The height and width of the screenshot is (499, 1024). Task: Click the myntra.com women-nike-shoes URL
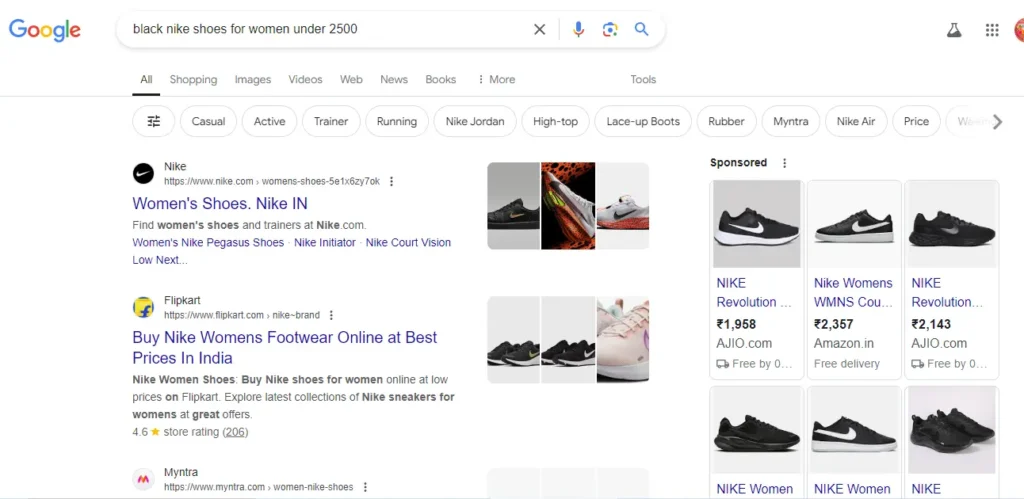pyautogui.click(x=259, y=487)
